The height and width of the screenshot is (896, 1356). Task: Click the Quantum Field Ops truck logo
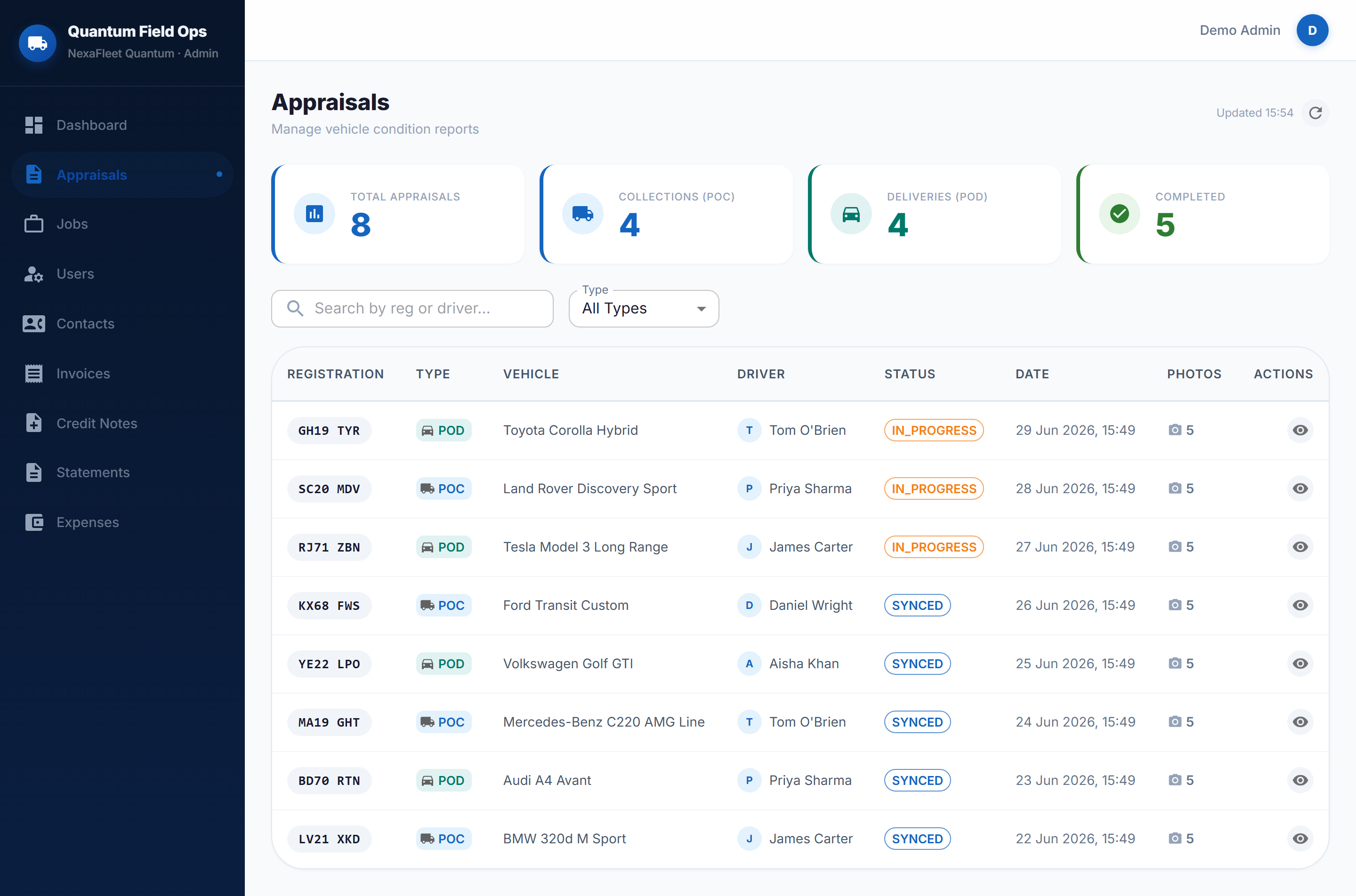click(38, 43)
